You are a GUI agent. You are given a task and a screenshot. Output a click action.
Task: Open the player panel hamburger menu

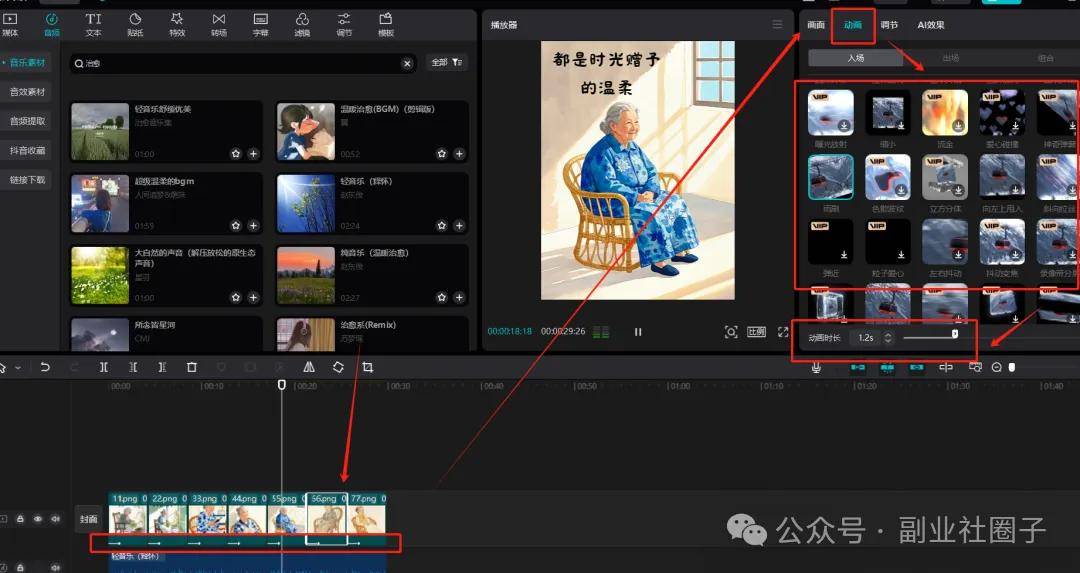[777, 24]
